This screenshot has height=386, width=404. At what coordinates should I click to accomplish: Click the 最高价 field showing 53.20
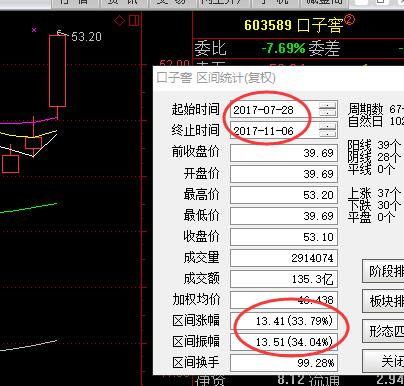(284, 195)
